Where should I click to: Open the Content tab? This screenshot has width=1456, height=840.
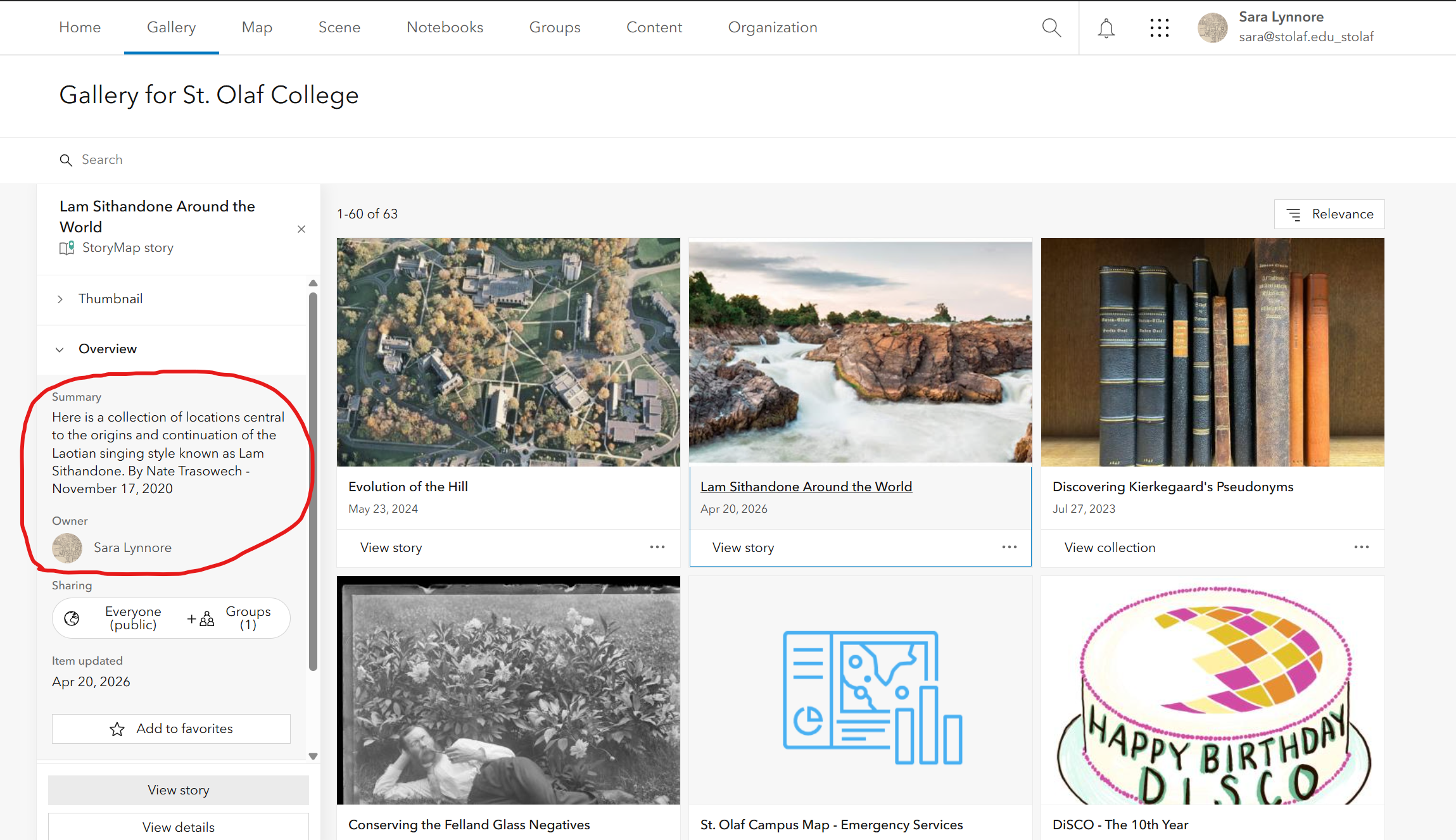point(654,27)
